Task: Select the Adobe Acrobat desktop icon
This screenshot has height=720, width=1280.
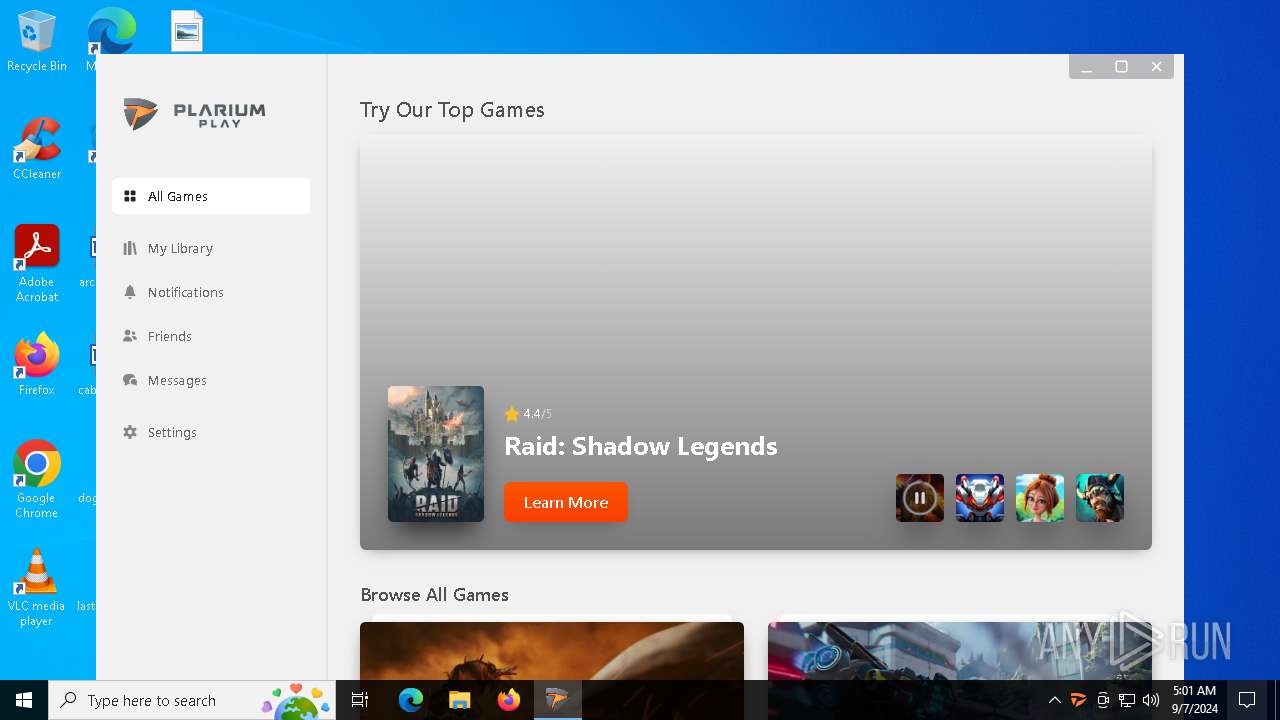Action: click(37, 264)
